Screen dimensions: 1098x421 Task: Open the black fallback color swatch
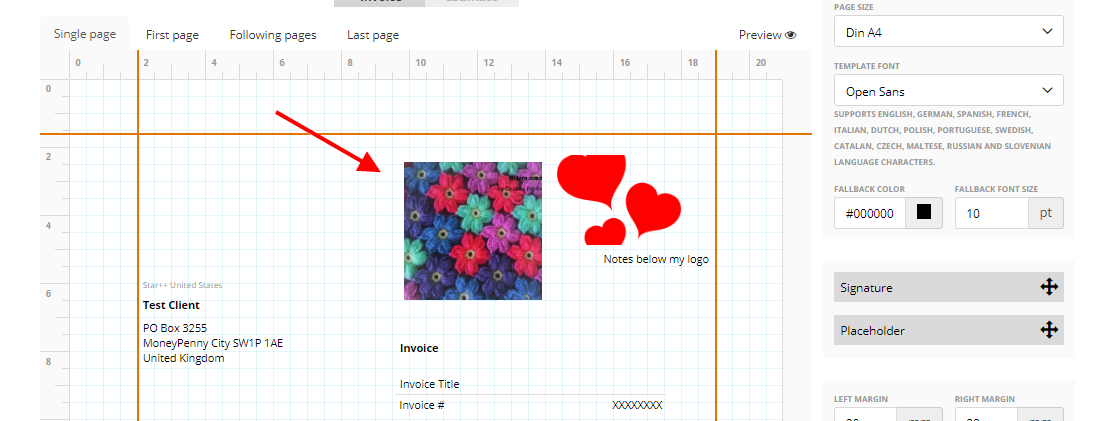[924, 213]
